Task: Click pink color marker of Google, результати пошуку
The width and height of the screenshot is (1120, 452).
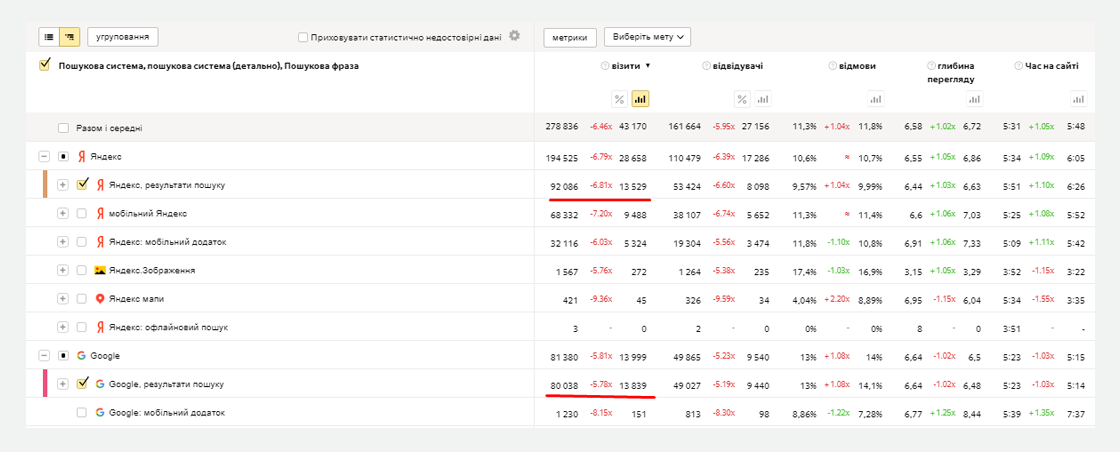Action: pos(45,383)
